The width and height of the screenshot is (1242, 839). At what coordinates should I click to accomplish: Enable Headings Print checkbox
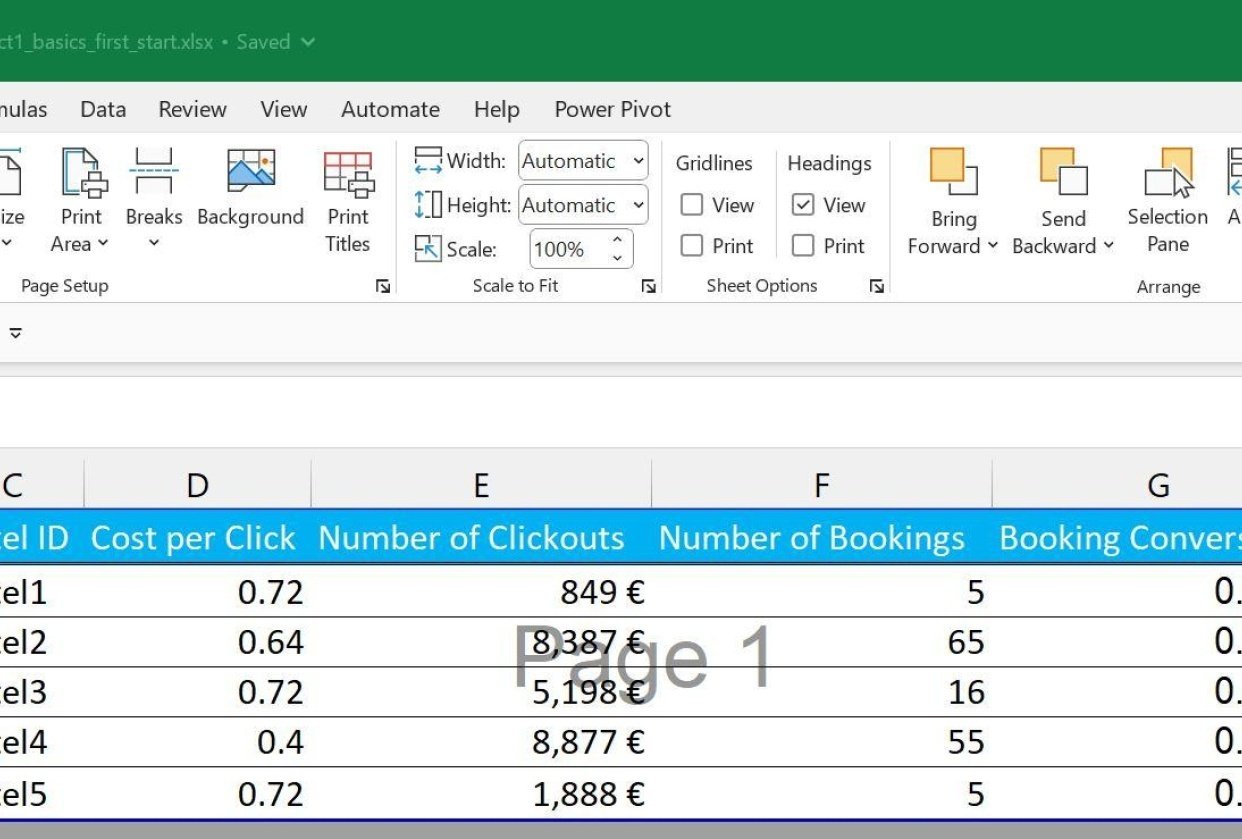[x=803, y=246]
